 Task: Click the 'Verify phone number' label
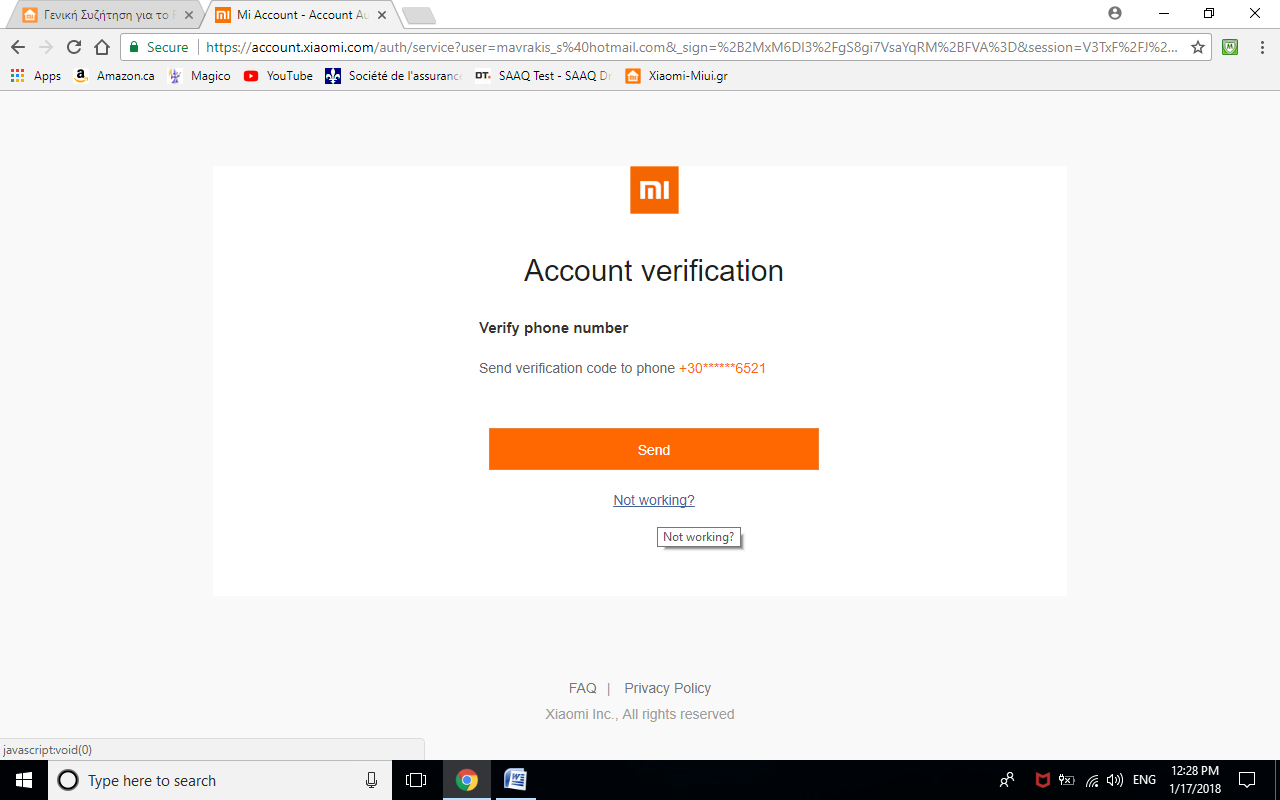coord(554,328)
